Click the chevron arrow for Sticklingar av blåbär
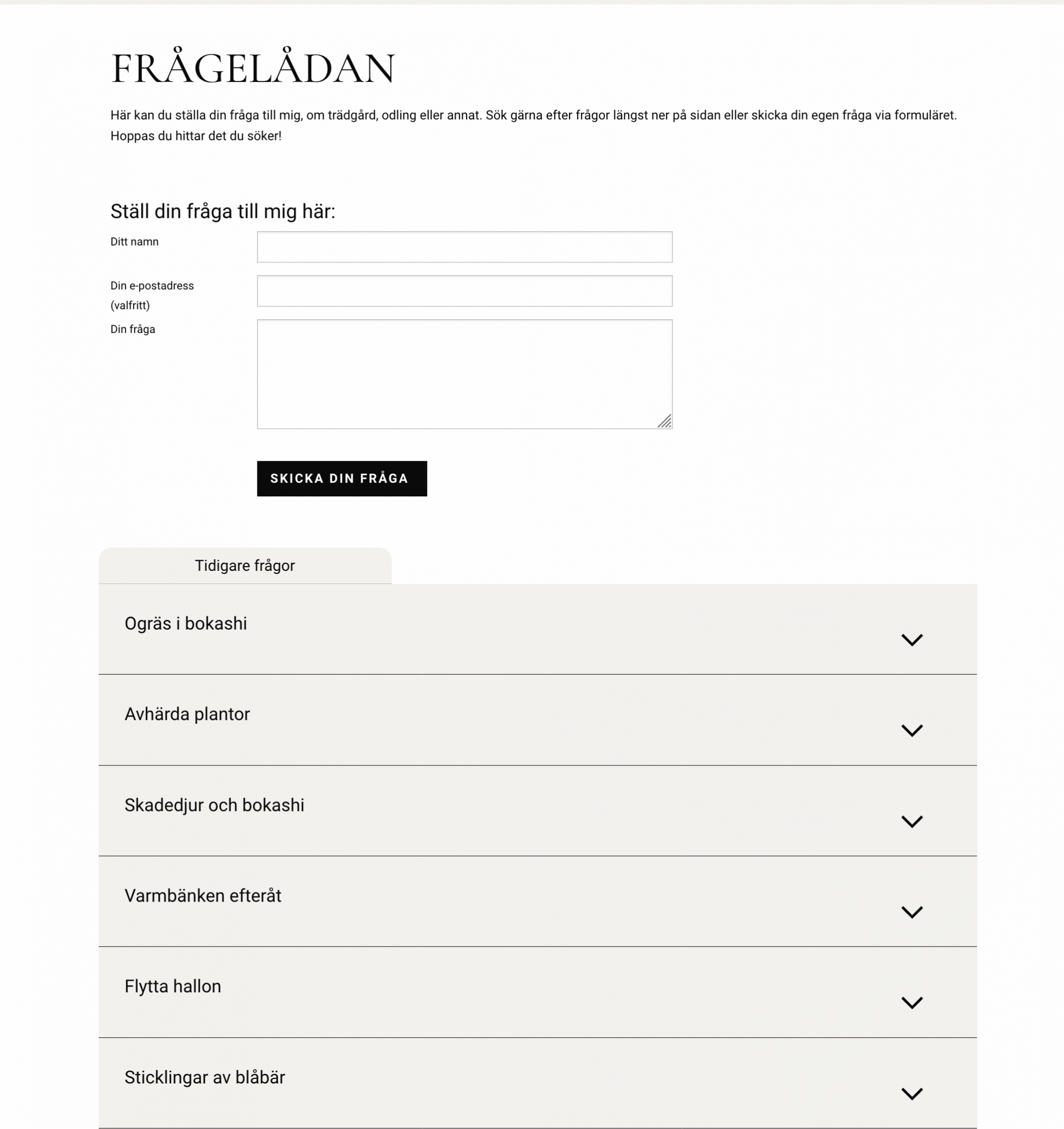The image size is (1064, 1129). 912,1094
